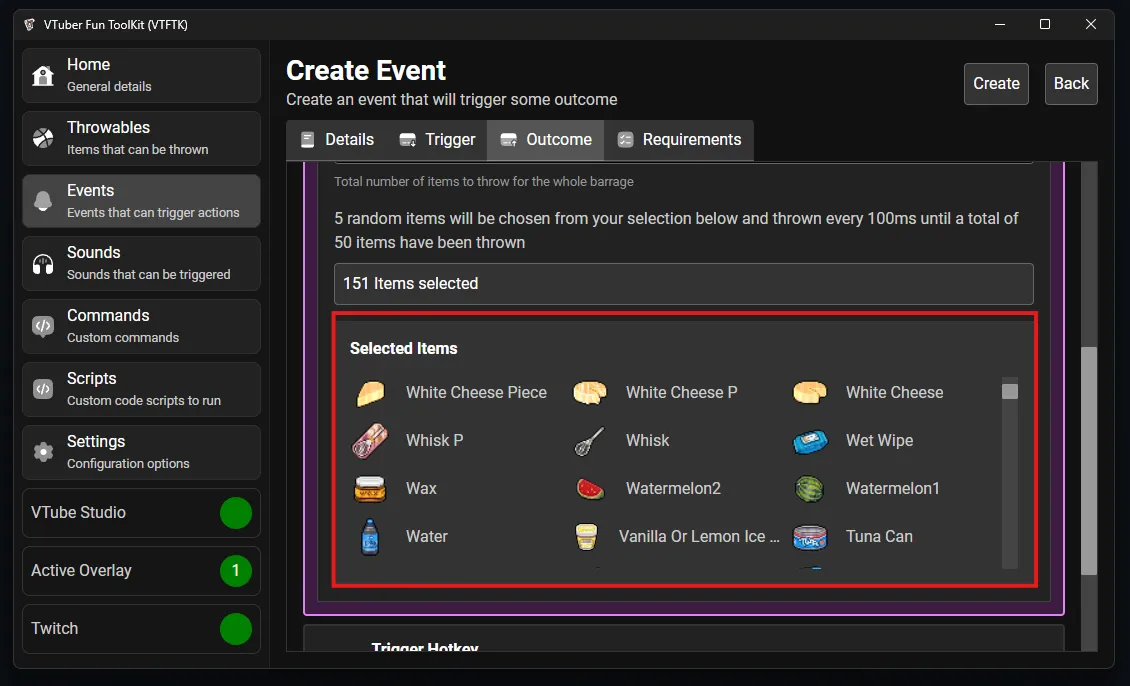Click the White Cheese Piece item icon

tap(370, 393)
